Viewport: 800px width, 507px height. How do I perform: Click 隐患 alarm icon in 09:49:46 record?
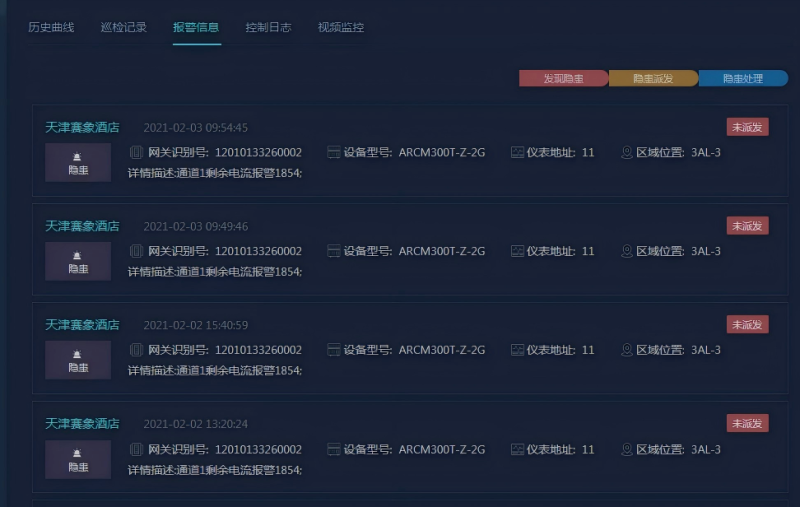pos(78,262)
